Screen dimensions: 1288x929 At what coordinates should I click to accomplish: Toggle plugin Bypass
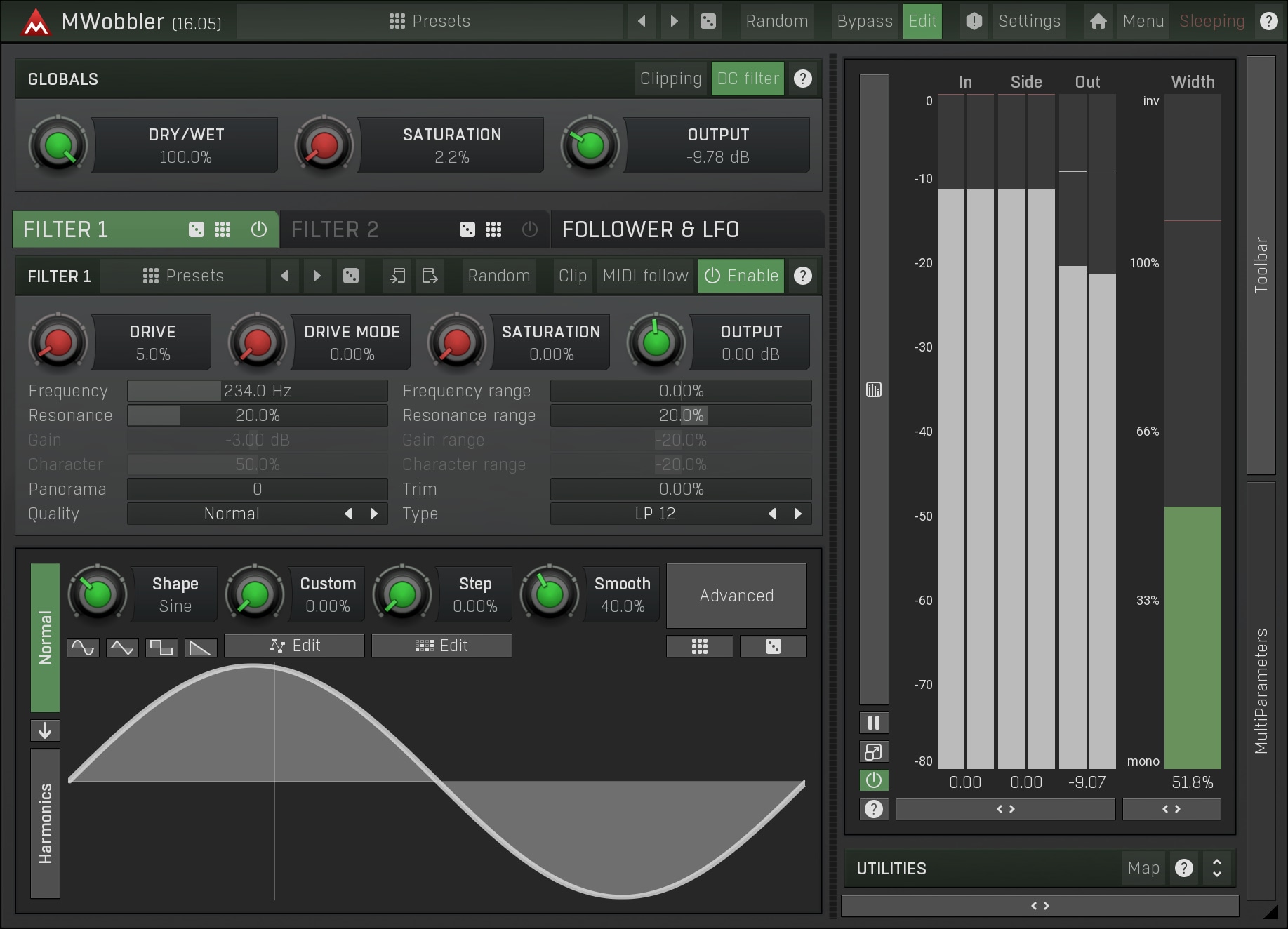point(865,21)
